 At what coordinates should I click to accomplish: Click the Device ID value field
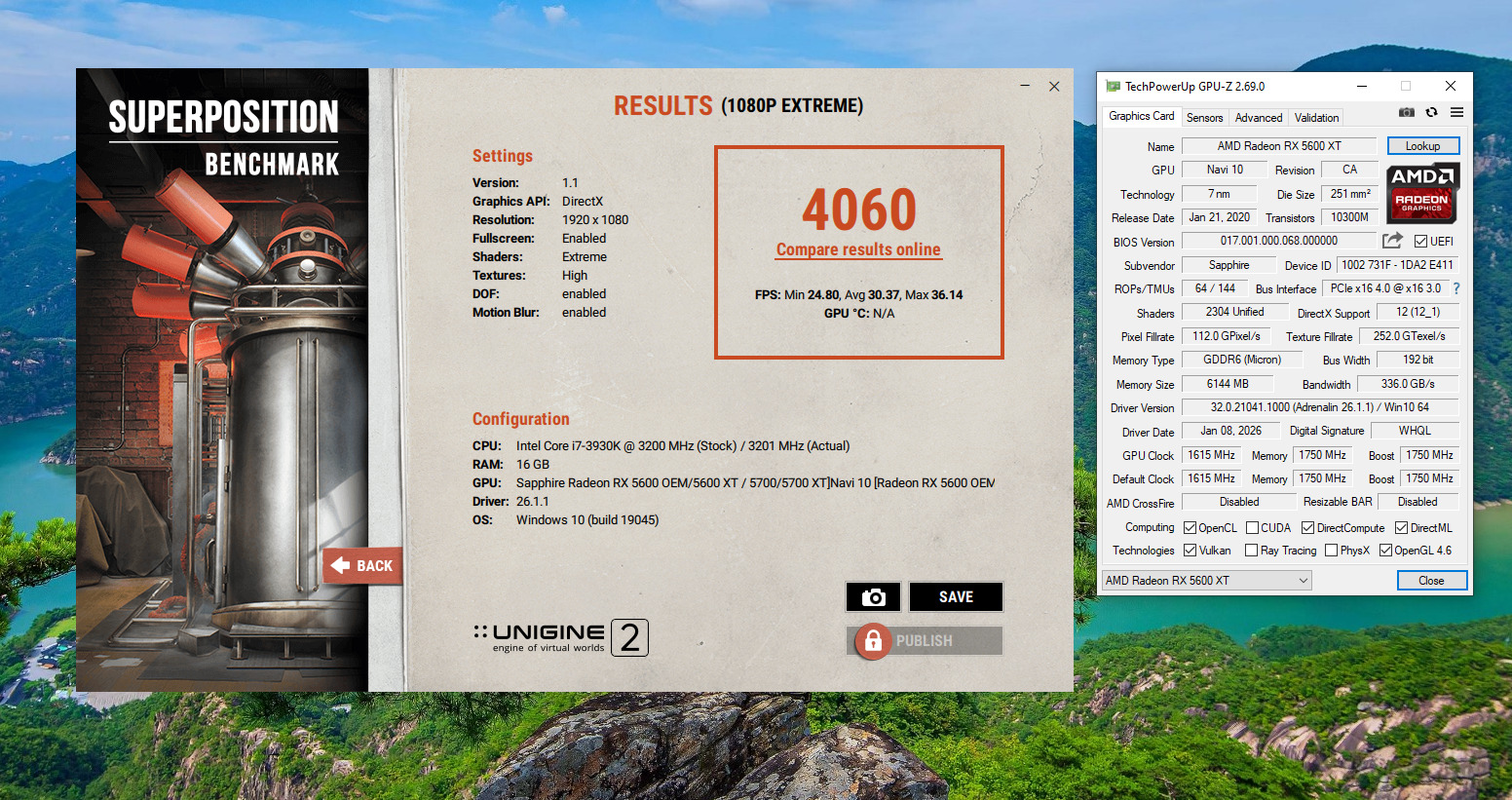[x=1397, y=265]
